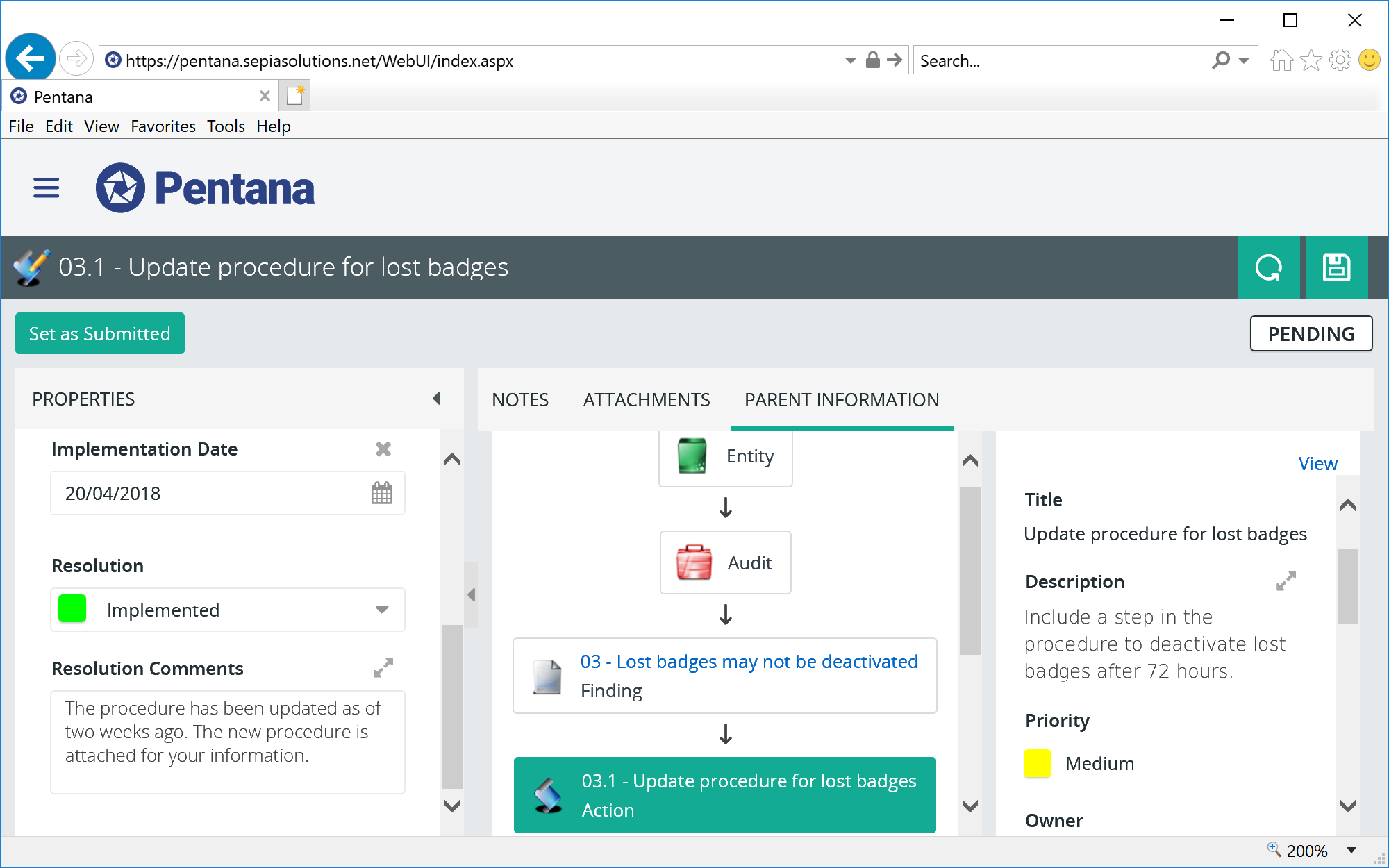Expand the Resolution Comments editor
Image resolution: width=1389 pixels, height=868 pixels.
point(384,668)
